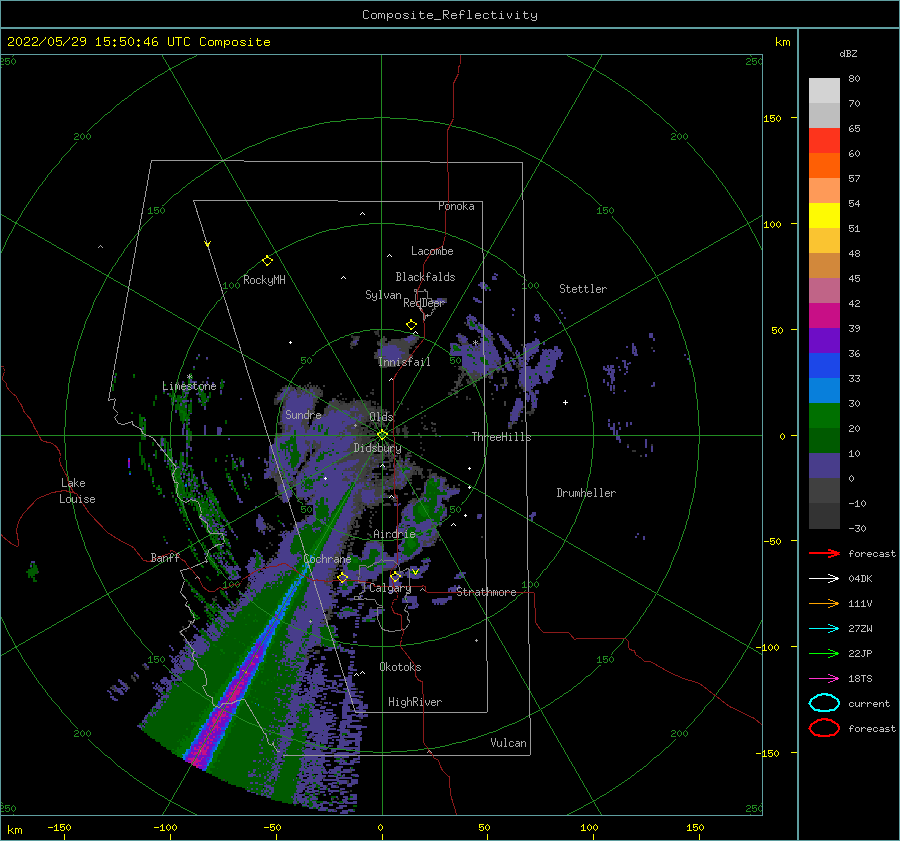The width and height of the screenshot is (900, 841).
Task: Click the Olds label at radar center
Action: [x=381, y=417]
